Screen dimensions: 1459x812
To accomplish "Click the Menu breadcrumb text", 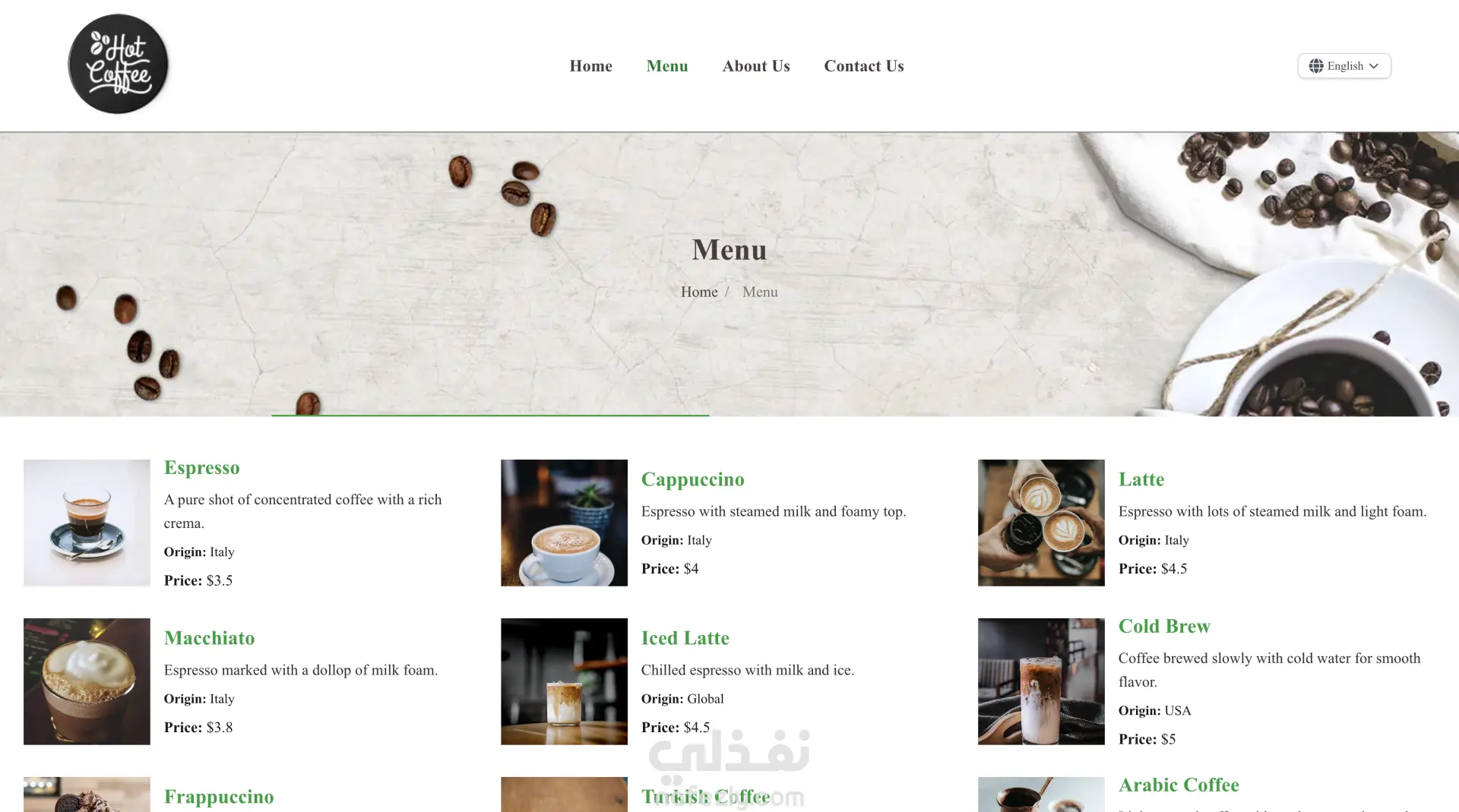I will (x=760, y=292).
